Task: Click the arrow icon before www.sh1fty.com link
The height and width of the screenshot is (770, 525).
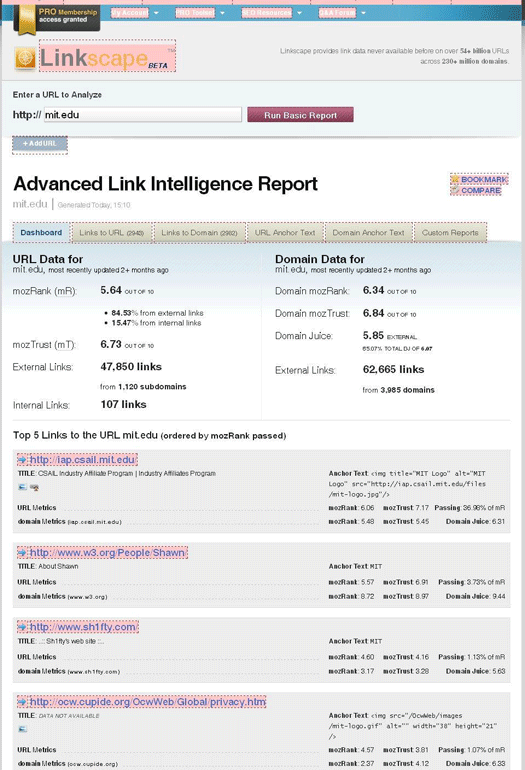Action: [23, 627]
